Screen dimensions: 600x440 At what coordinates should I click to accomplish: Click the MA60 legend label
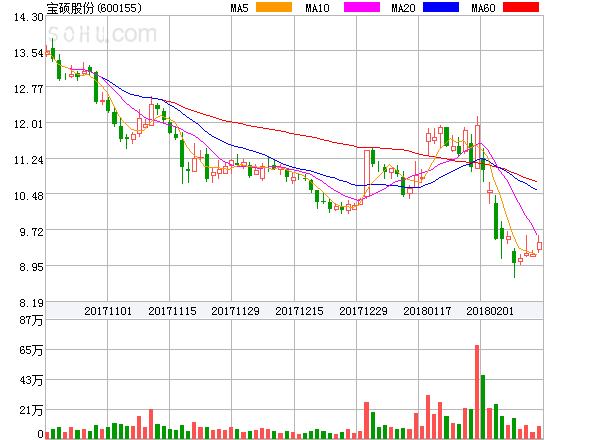(x=482, y=8)
